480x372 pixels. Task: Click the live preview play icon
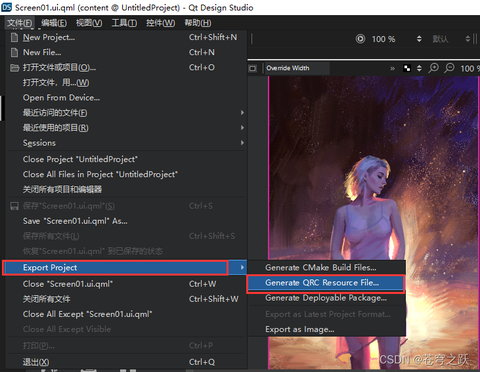[360, 39]
